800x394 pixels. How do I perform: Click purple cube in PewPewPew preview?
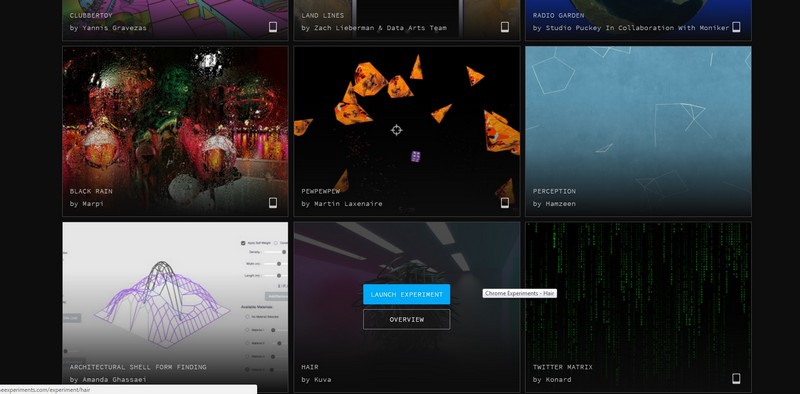(x=416, y=157)
